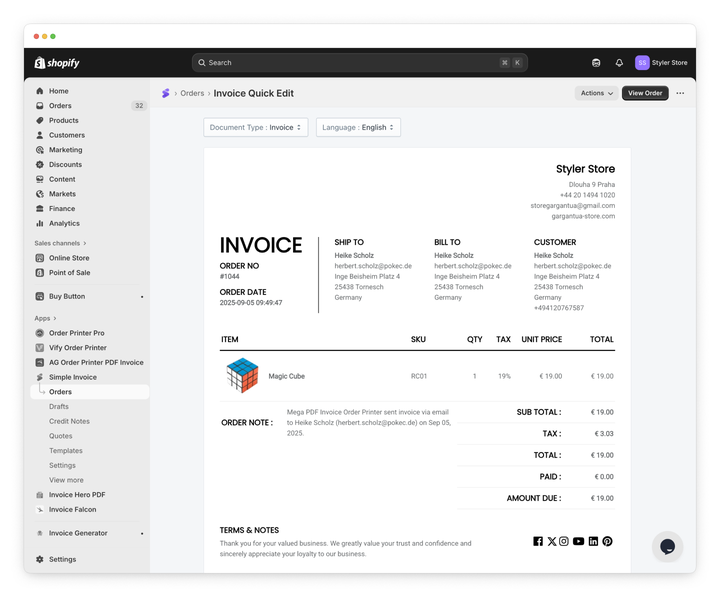The width and height of the screenshot is (720, 597).
Task: Expand the Apps section
Action: (x=45, y=318)
